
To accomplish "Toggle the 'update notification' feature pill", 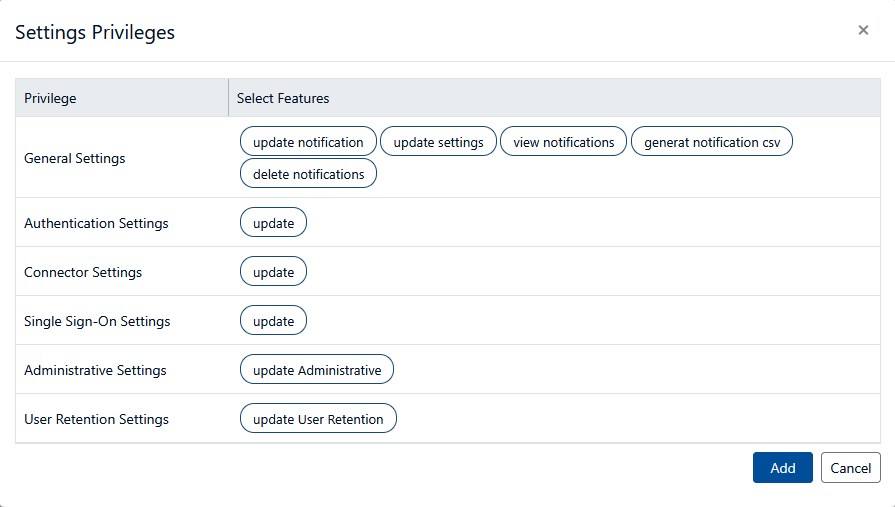I will (x=308, y=142).
